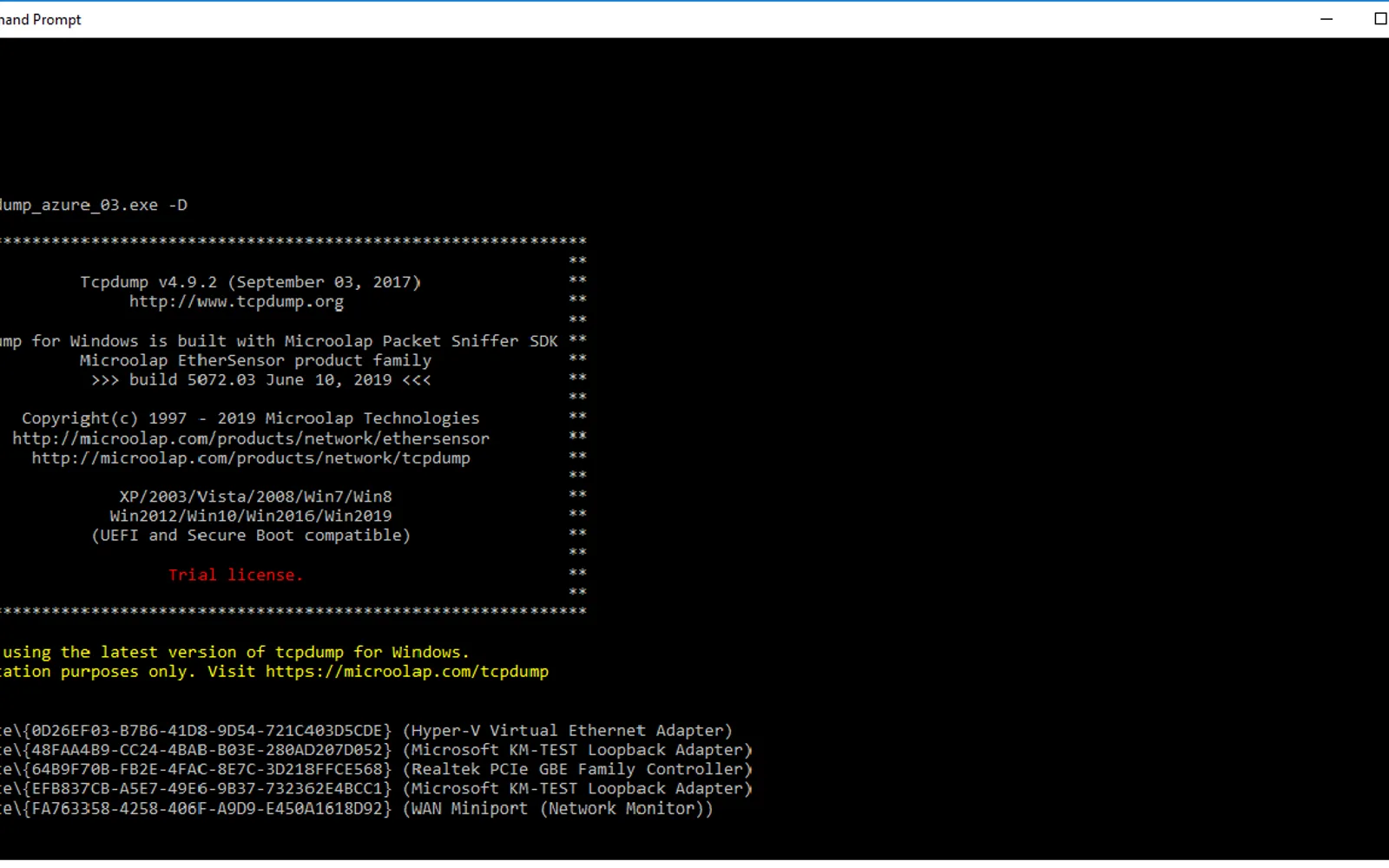Click the 'Copyright(c) 1997 - 2019 Microolap Technologies' line
Image resolution: width=1389 pixels, height=868 pixels.
click(x=250, y=418)
